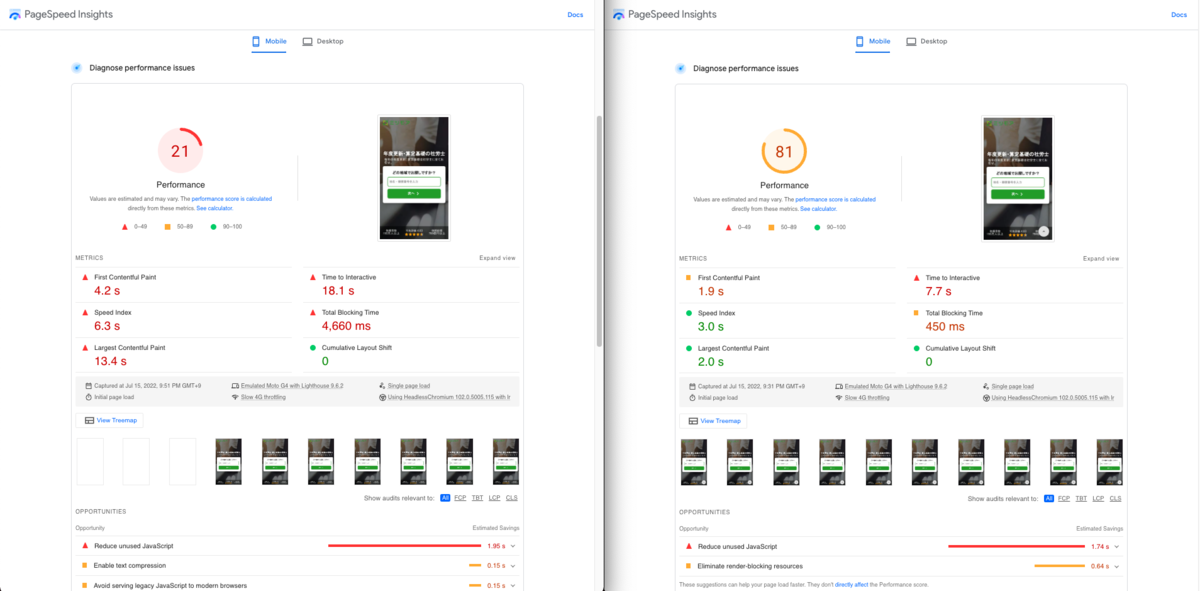Click the desktop monitor icon in score-81 window

coord(911,41)
